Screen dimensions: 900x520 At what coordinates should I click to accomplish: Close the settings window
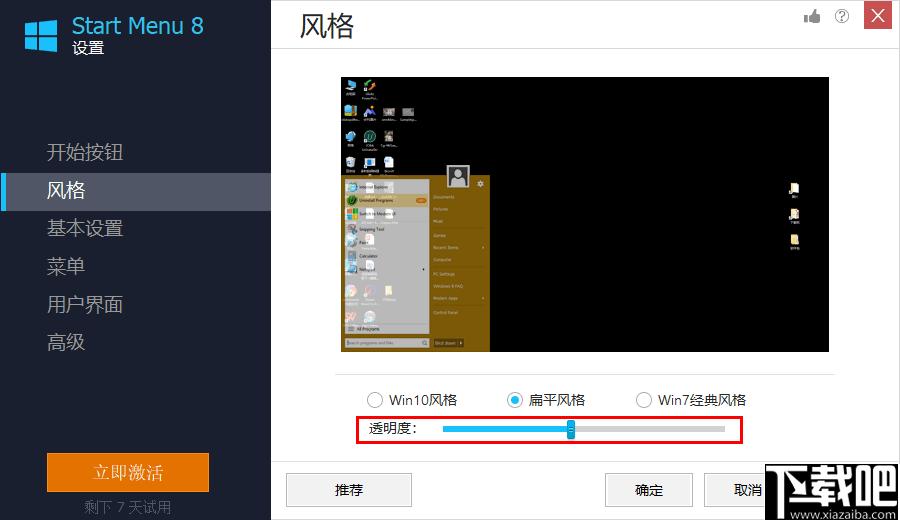[877, 16]
